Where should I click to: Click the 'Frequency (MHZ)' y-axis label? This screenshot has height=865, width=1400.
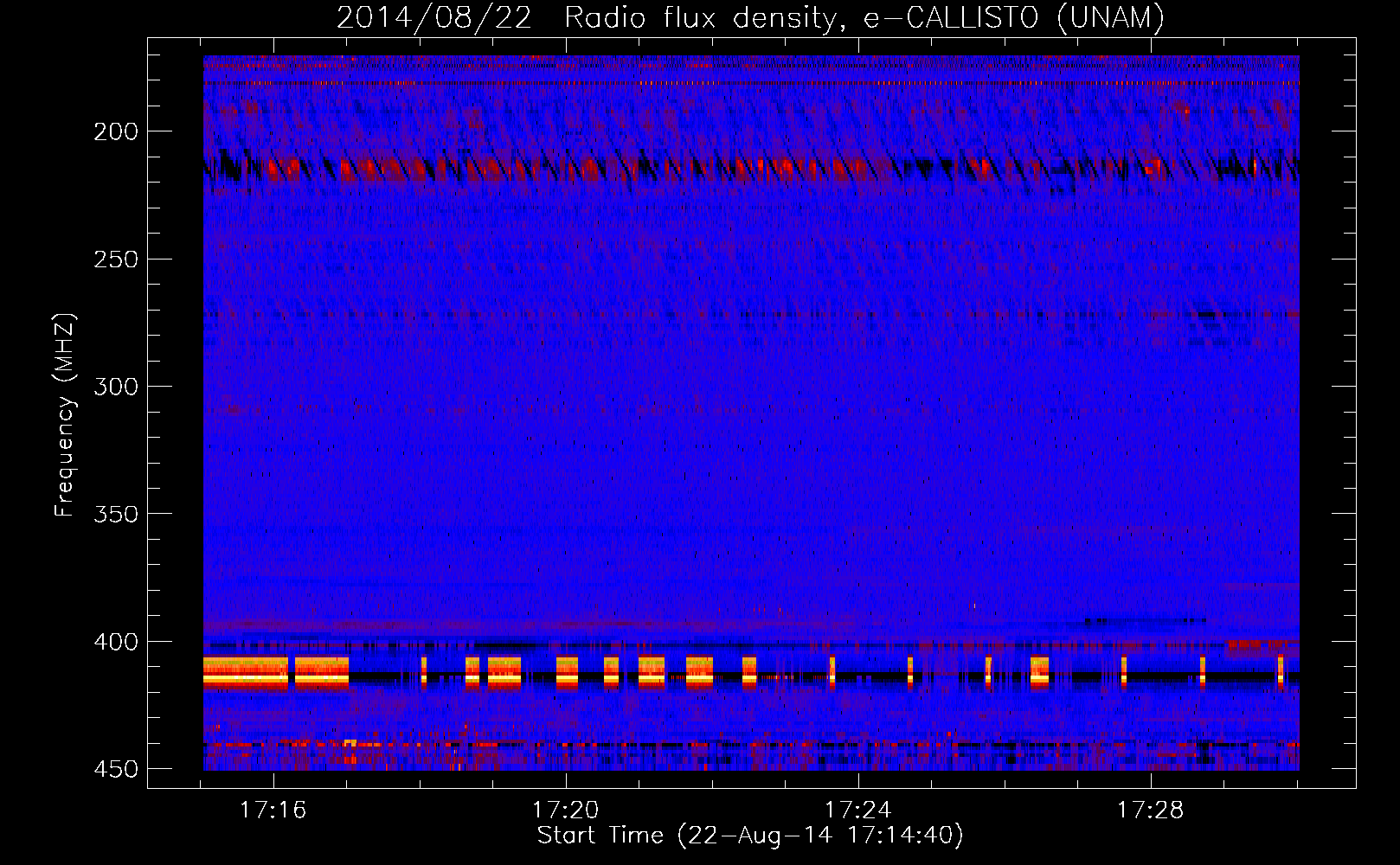[66, 415]
